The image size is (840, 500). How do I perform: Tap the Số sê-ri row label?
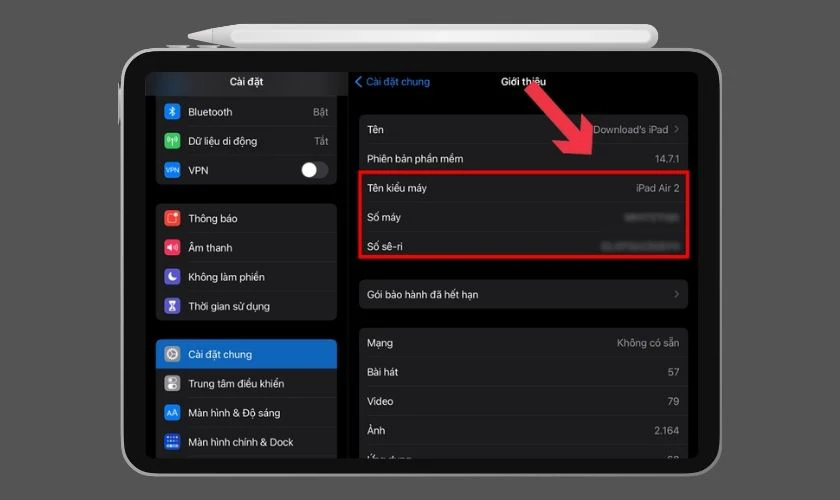(385, 247)
